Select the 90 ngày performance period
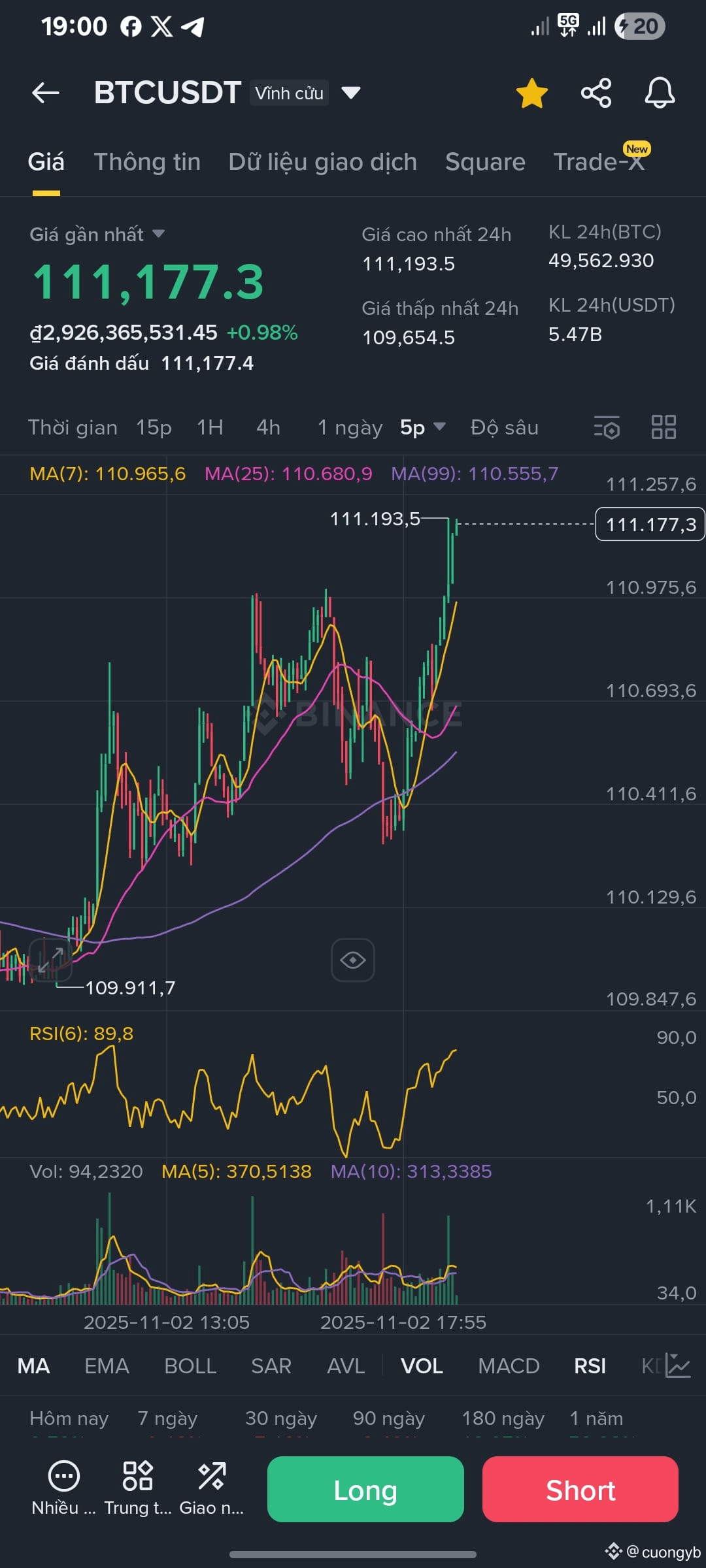 click(x=389, y=1418)
